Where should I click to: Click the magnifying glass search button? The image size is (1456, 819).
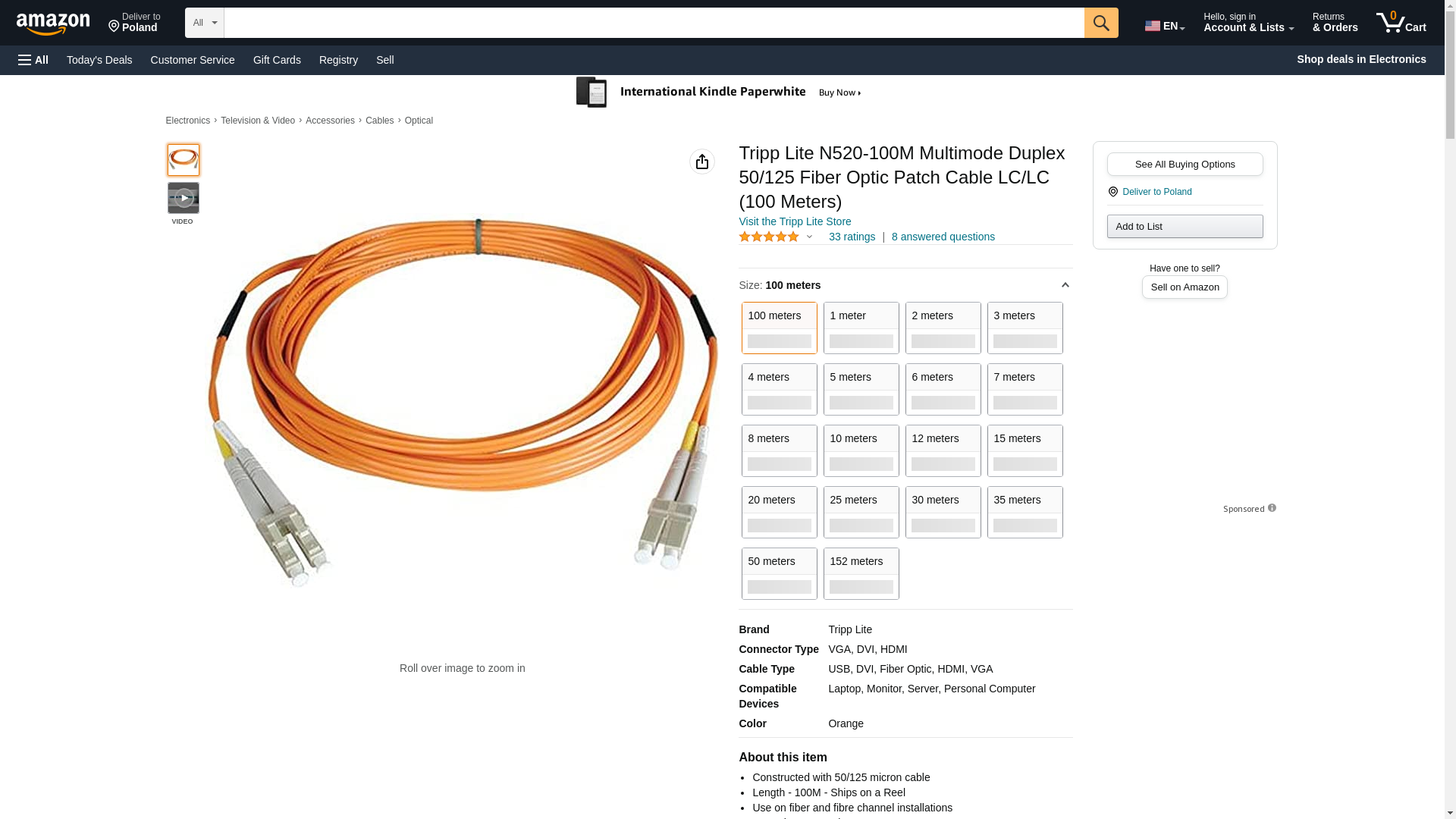1100,23
